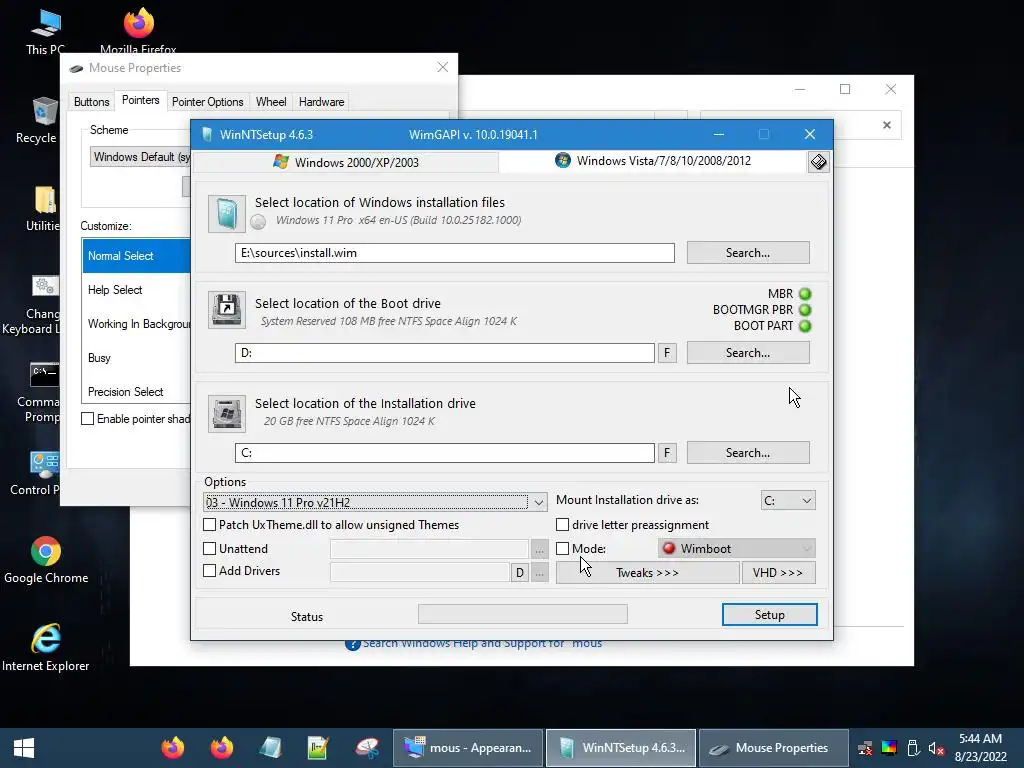Click the Windows installation files icon
The image size is (1024, 768).
227,214
